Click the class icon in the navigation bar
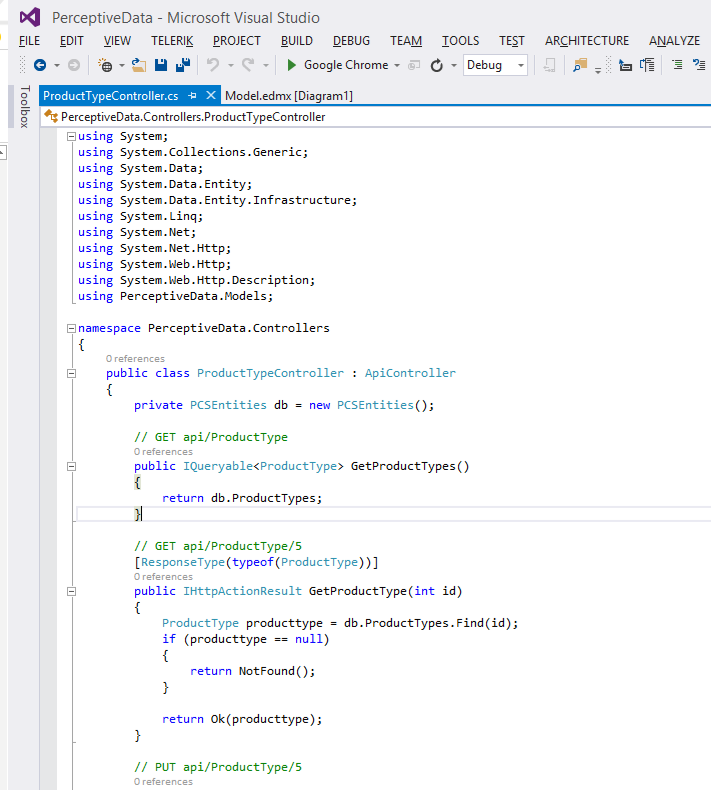The width and height of the screenshot is (711, 790). [x=51, y=117]
